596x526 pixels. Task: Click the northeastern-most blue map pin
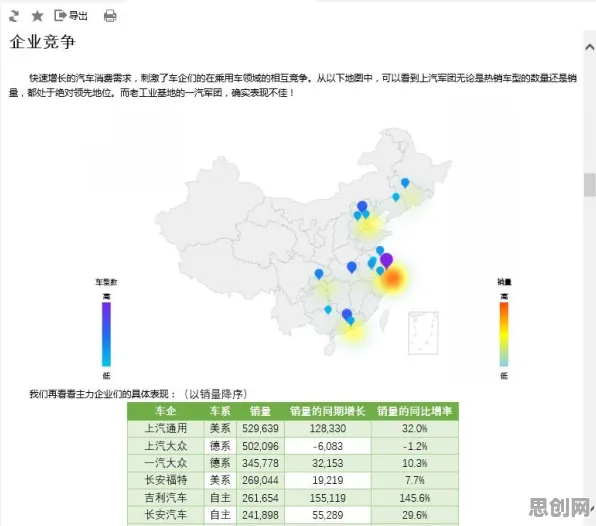pos(405,183)
